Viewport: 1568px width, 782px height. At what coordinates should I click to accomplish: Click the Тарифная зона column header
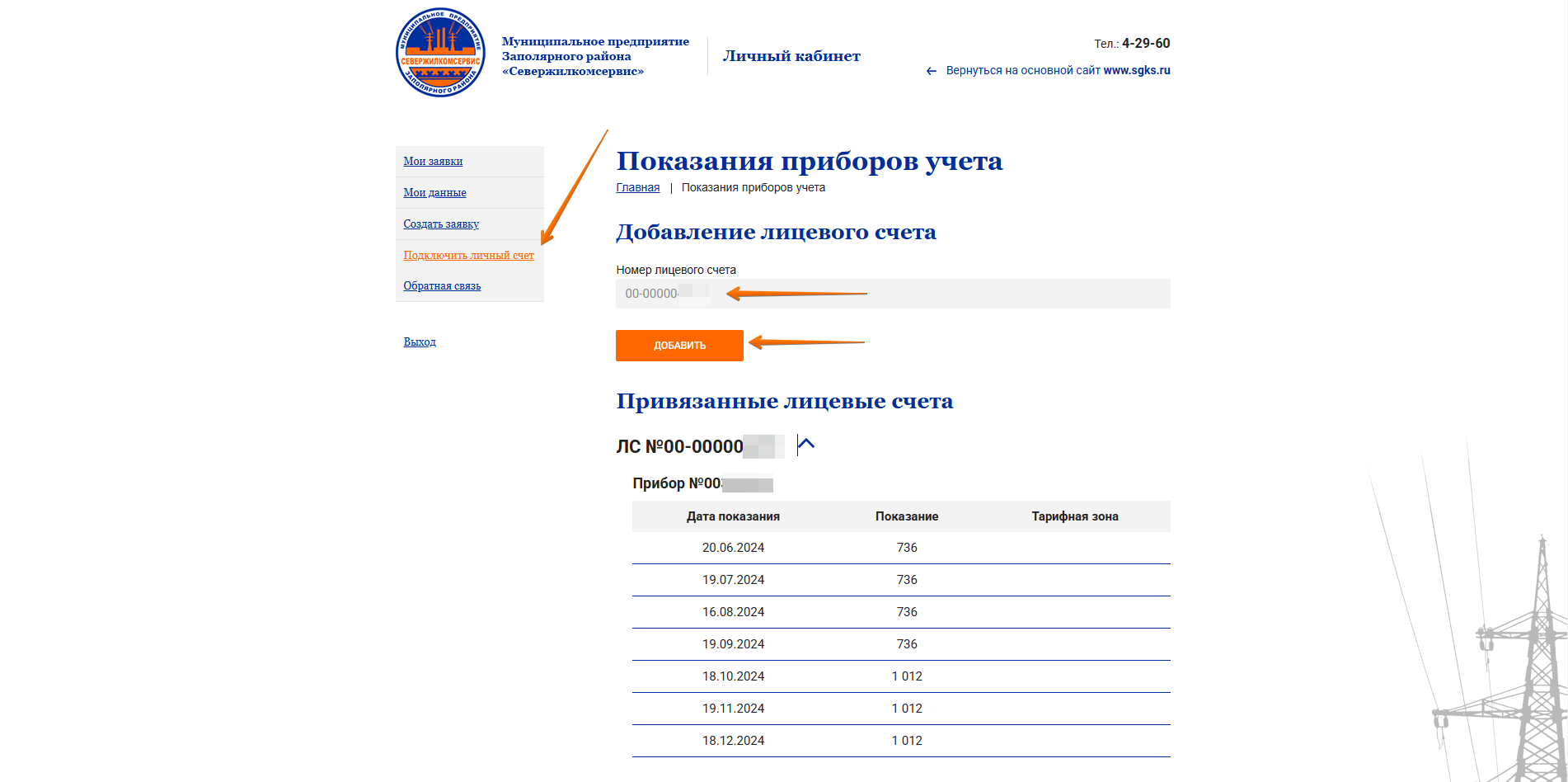[x=1074, y=516]
